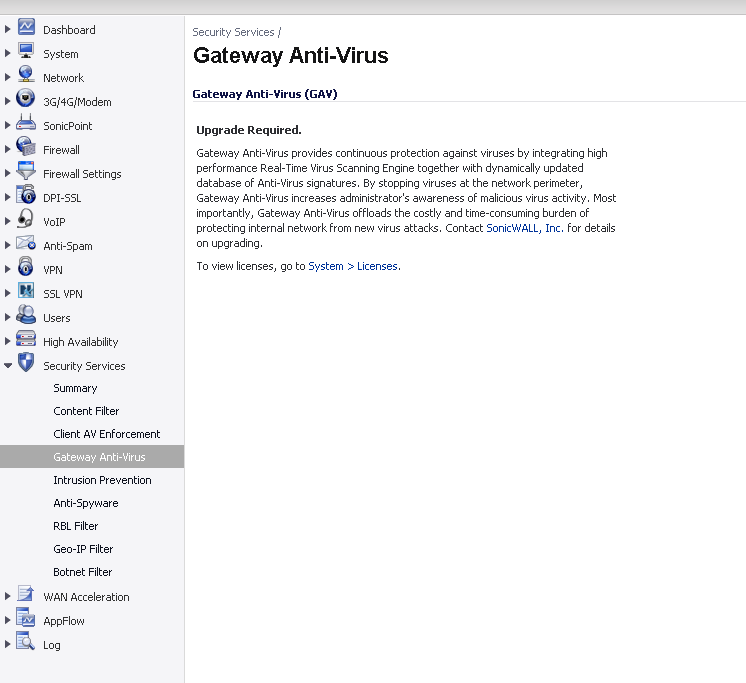Expand the Log section arrow
The image size is (746, 683).
[7, 644]
